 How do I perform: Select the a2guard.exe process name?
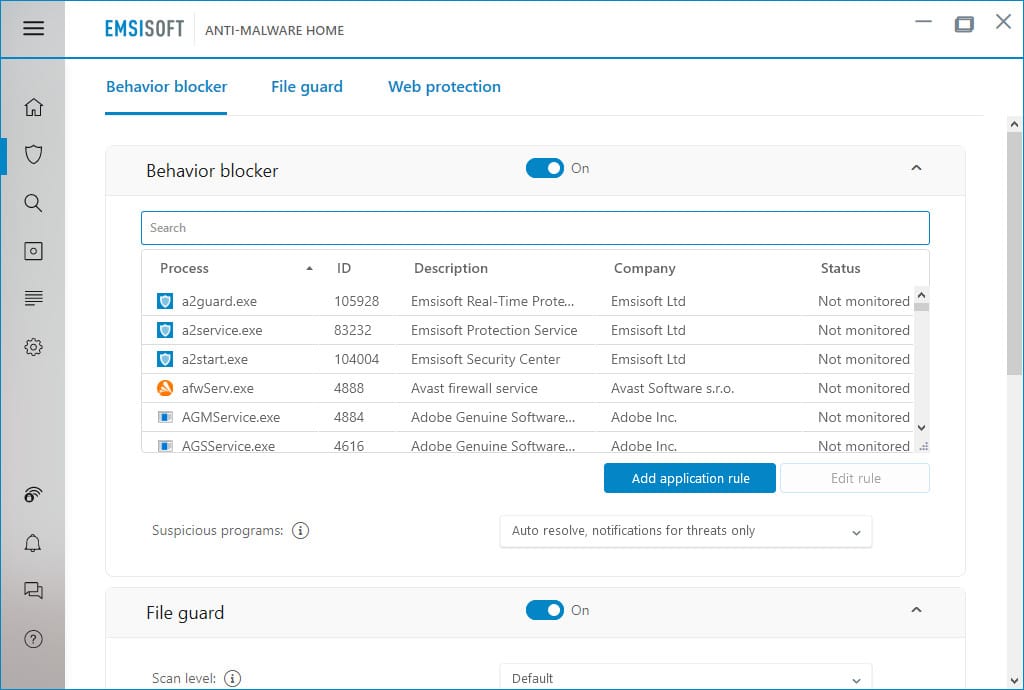coord(219,302)
